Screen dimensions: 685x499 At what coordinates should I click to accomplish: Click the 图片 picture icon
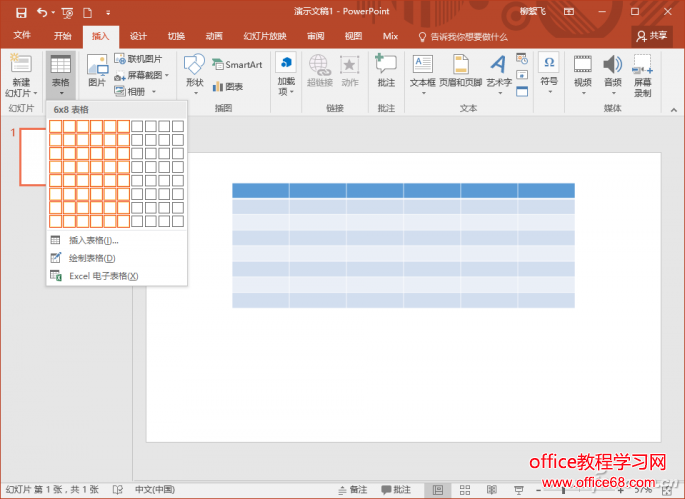tap(97, 71)
